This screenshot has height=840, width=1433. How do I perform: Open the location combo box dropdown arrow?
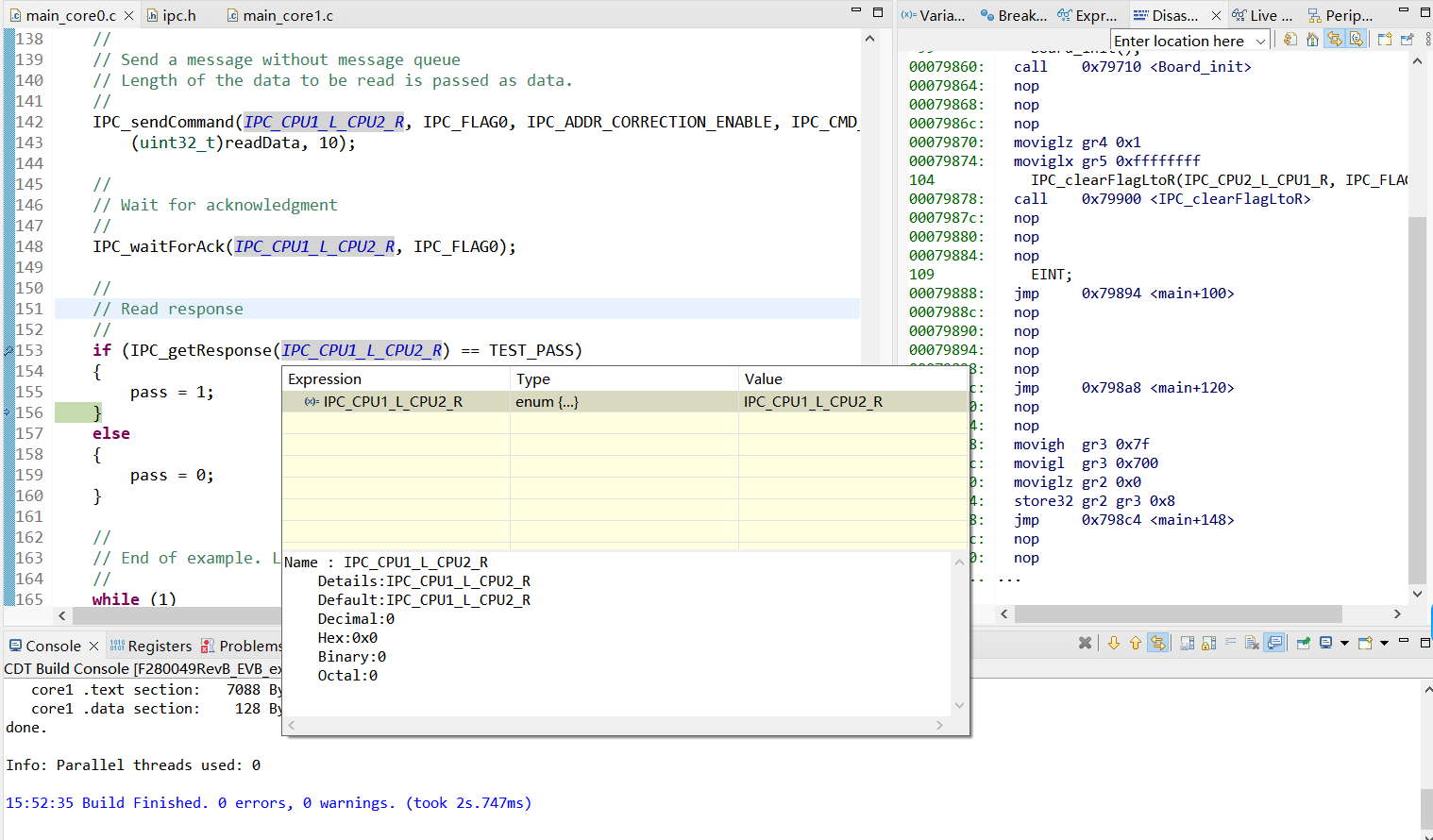(x=1260, y=41)
